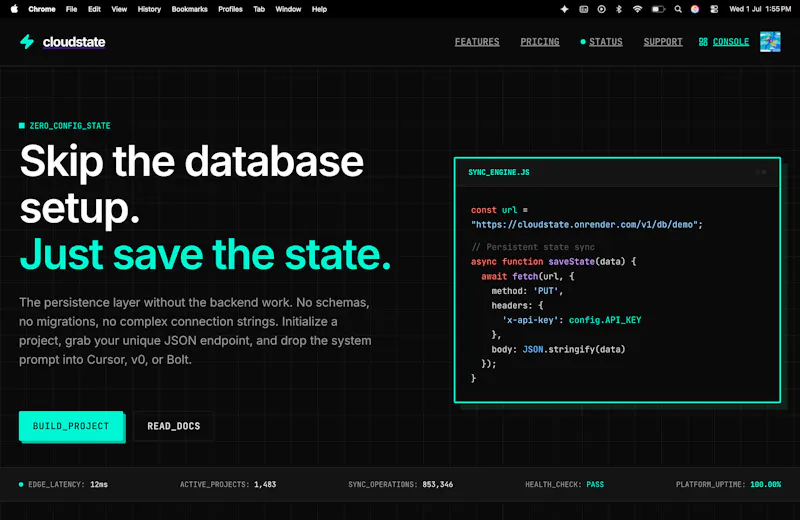Click the green status dot beside STATUS
The height and width of the screenshot is (520, 800).
583,42
